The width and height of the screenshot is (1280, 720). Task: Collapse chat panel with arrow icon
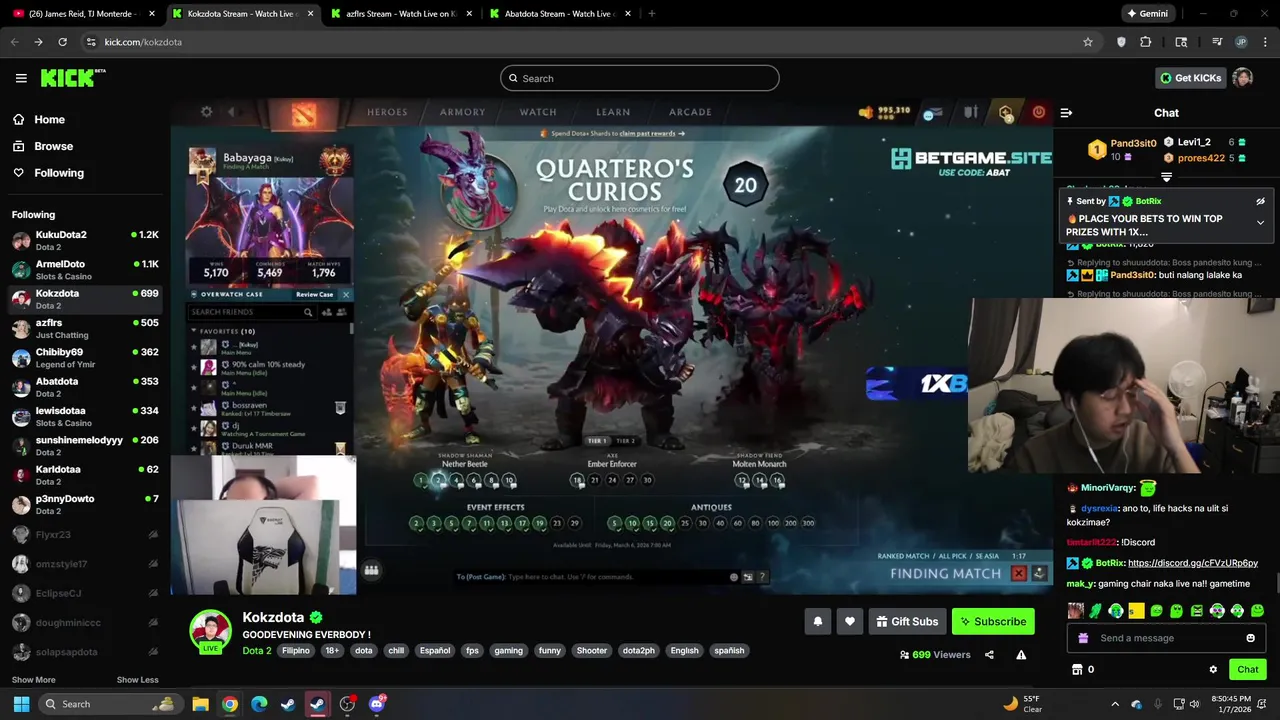click(1066, 113)
